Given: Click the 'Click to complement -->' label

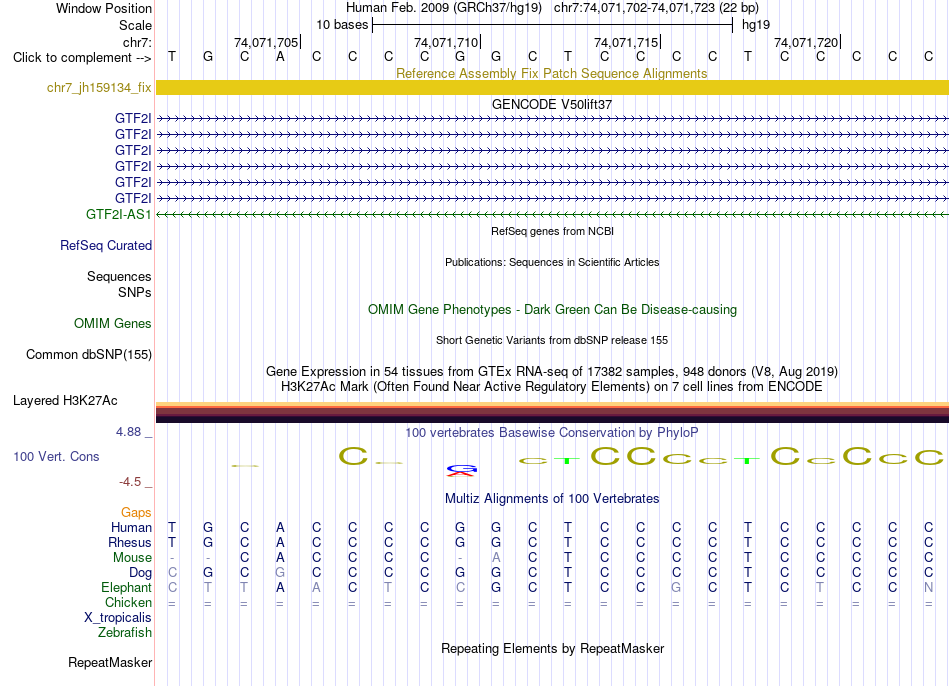Looking at the screenshot, I should point(82,58).
